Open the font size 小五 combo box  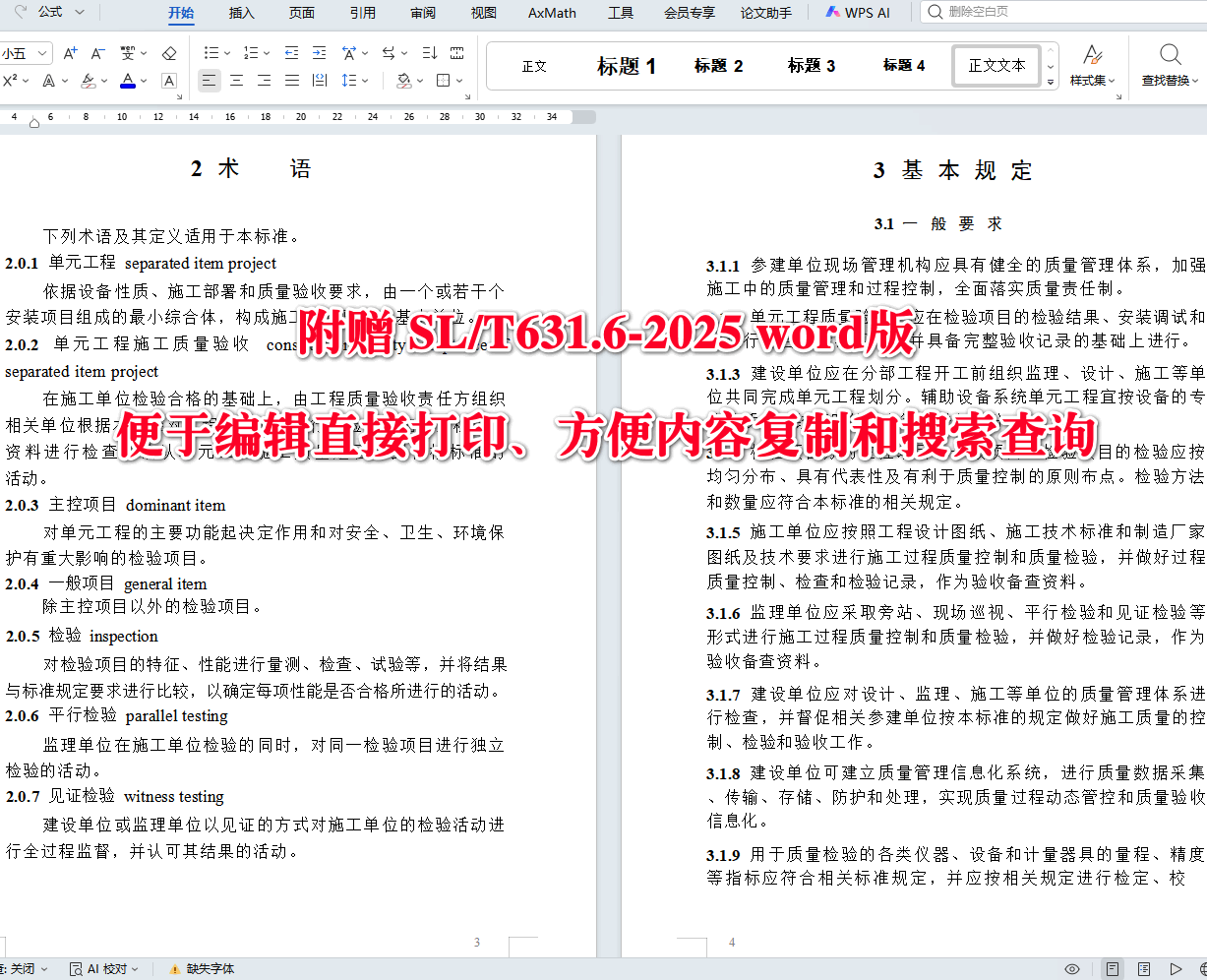(x=26, y=53)
